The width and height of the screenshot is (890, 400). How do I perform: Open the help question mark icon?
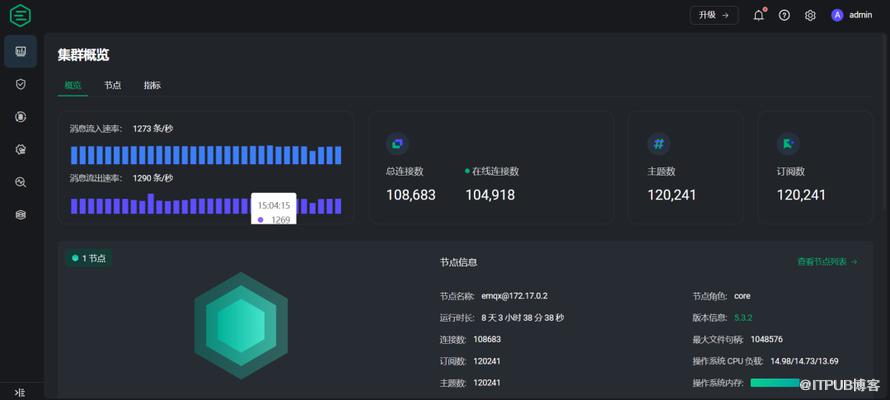(x=784, y=15)
